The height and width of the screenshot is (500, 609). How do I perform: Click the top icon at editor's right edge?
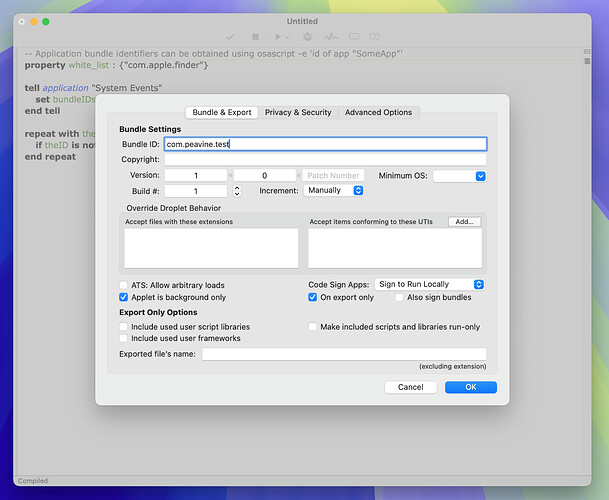point(587,52)
